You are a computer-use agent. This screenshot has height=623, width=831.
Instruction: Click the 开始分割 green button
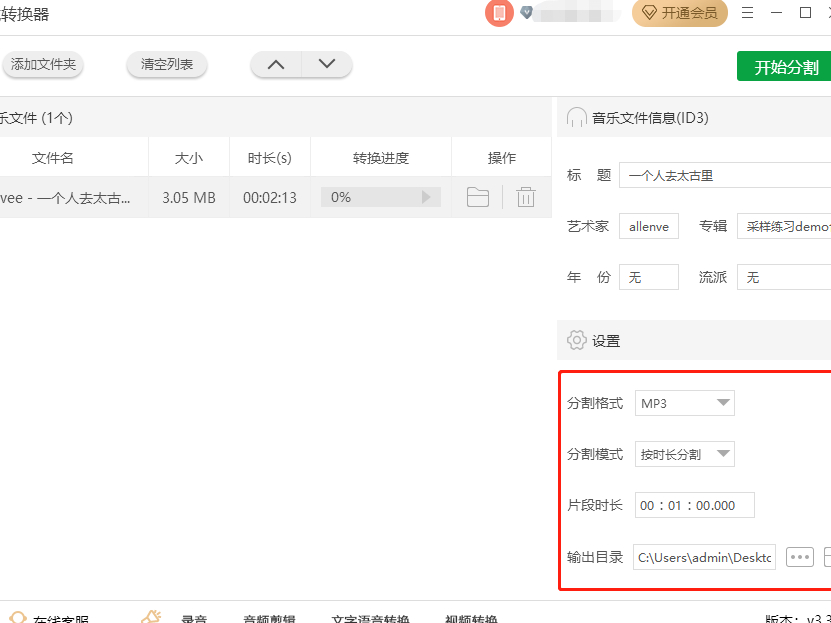coord(786,67)
